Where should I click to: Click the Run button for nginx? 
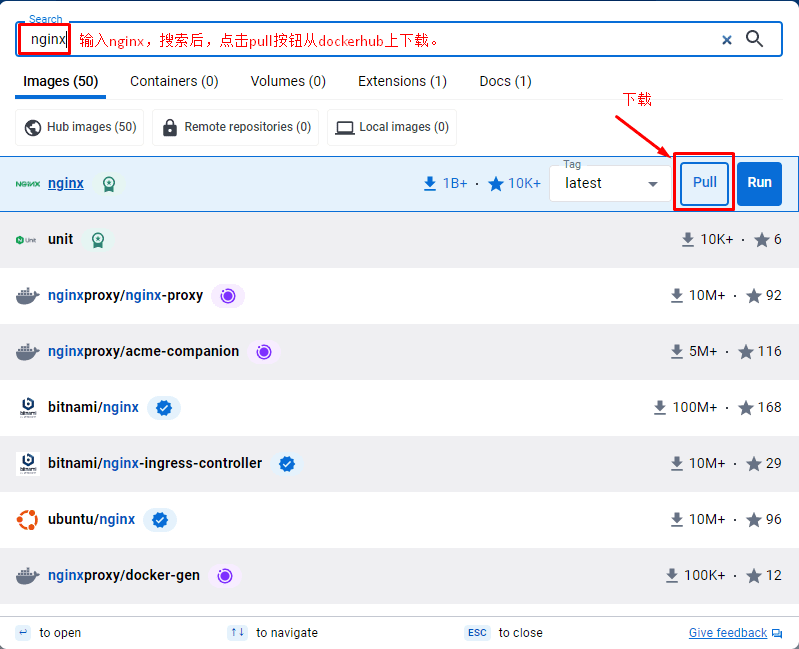click(759, 183)
